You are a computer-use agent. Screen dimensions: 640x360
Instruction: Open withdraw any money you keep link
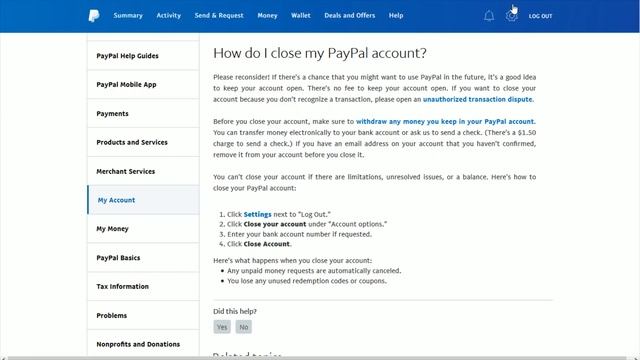click(x=445, y=121)
